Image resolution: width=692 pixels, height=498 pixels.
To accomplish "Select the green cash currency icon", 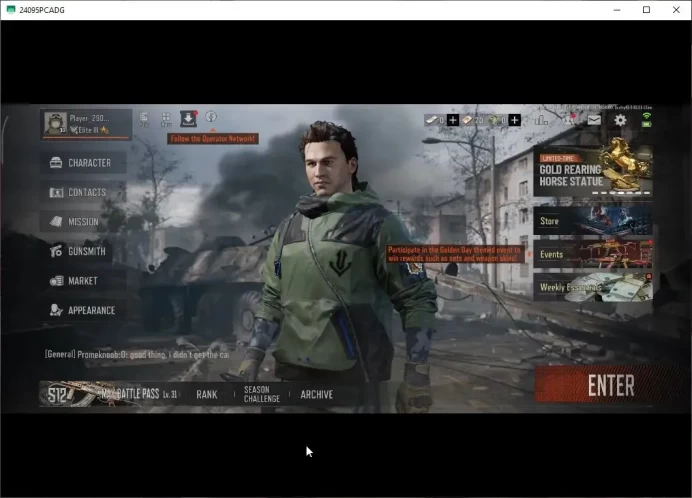I will point(493,120).
